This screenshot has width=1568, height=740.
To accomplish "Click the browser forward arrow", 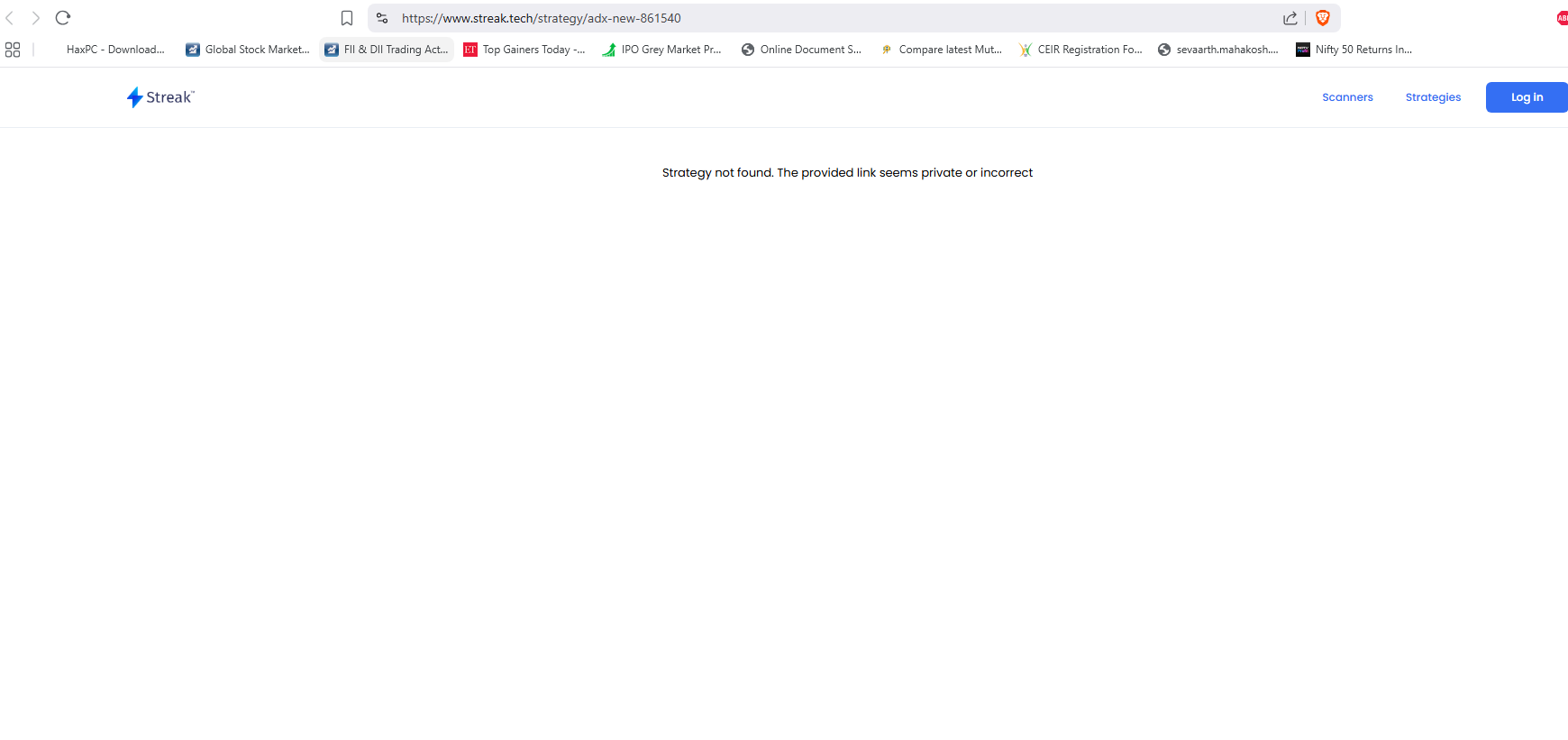I will pos(36,18).
